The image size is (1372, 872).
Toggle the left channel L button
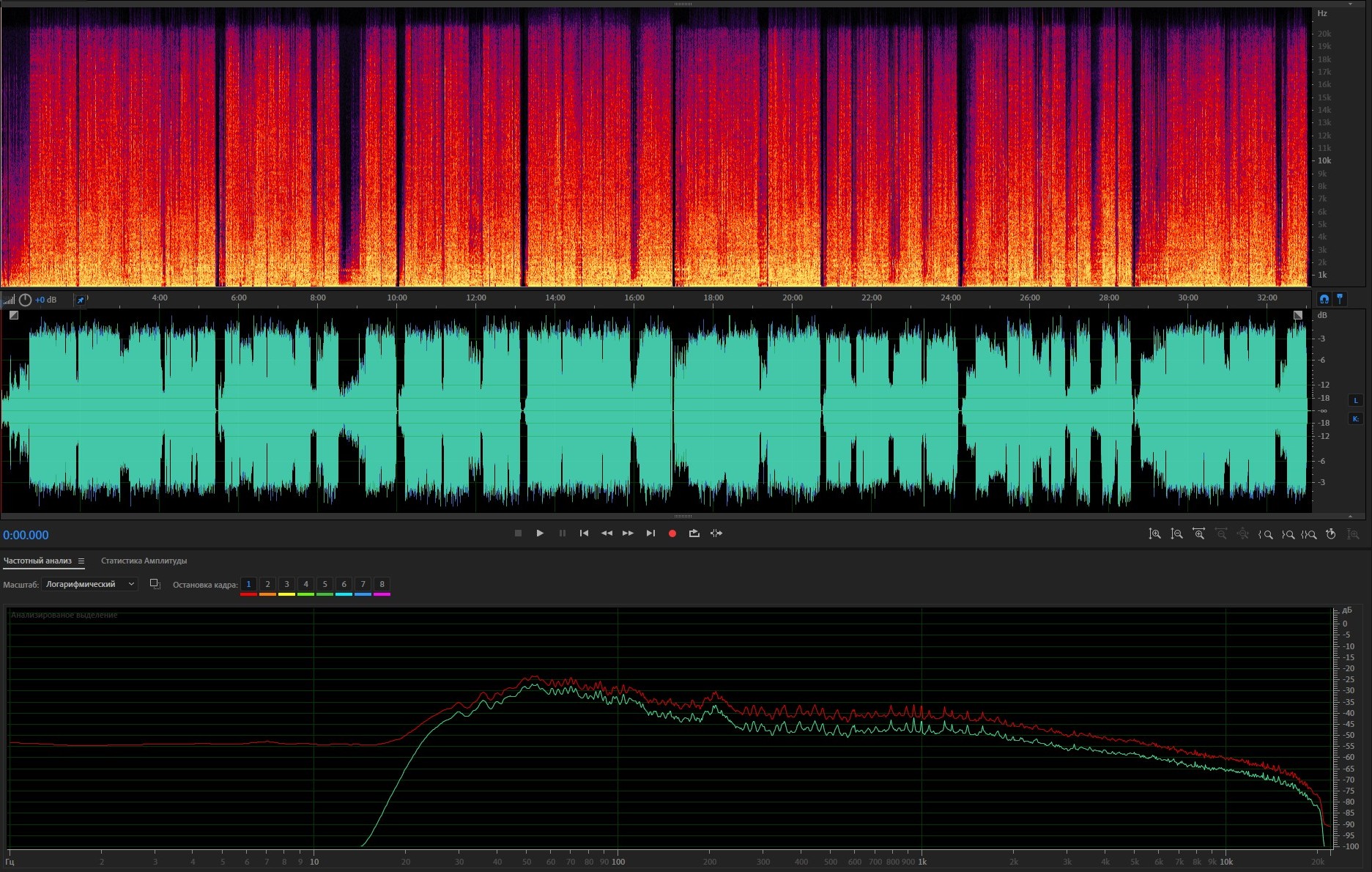pyautogui.click(x=1355, y=400)
